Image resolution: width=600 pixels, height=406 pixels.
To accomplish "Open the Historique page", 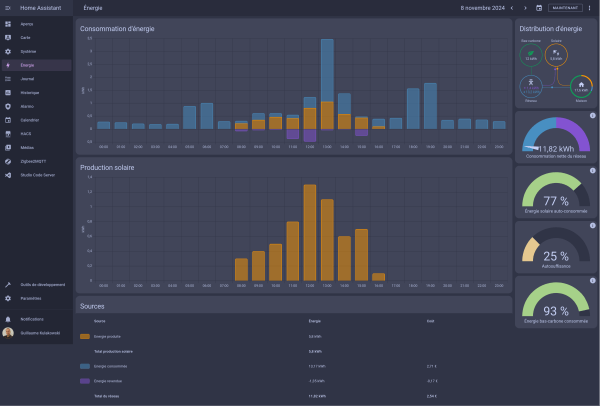I will click(28, 92).
